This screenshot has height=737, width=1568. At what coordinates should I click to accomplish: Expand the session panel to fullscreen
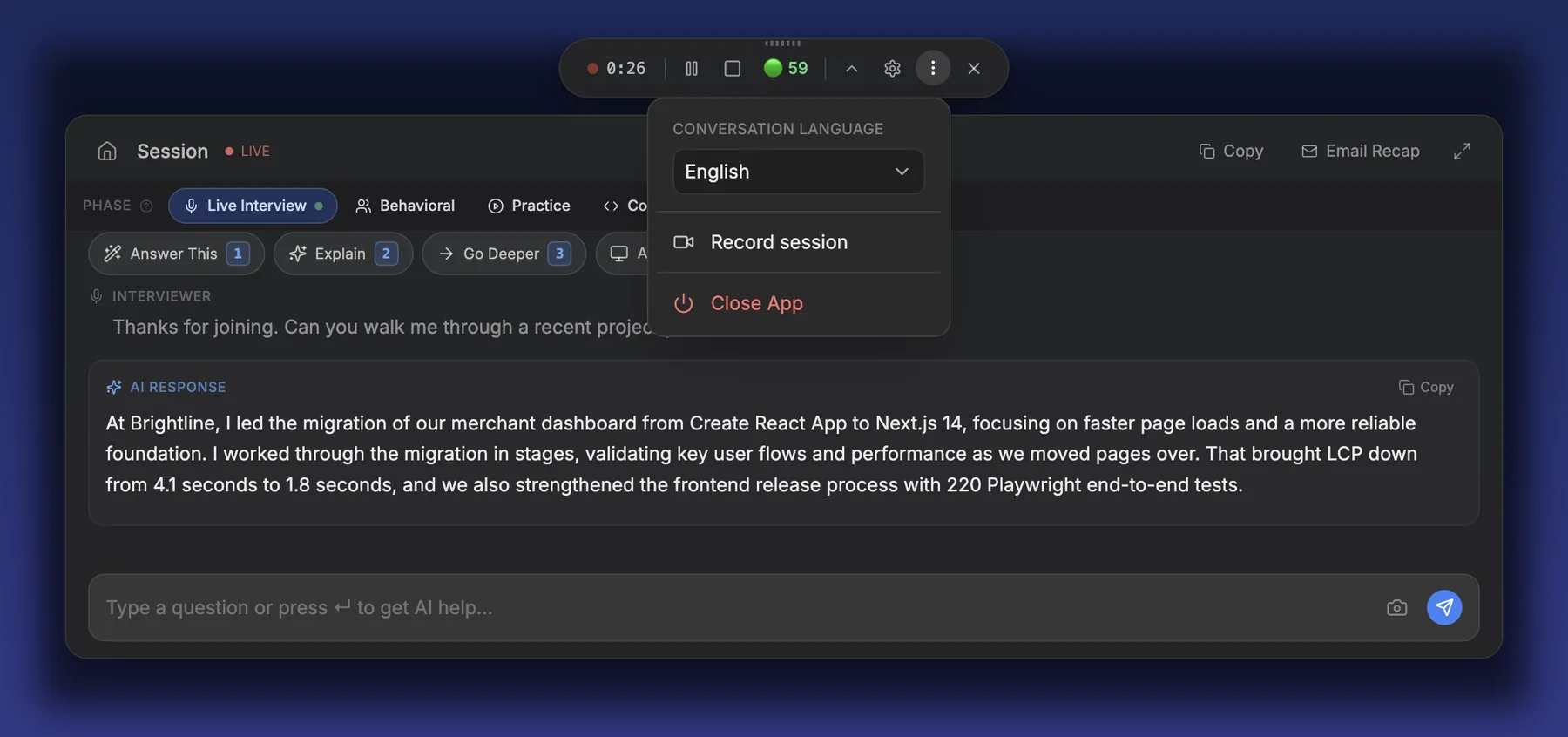pos(1462,151)
